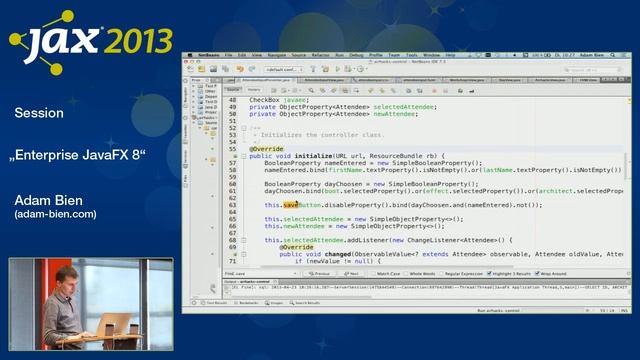The width and height of the screenshot is (640, 360).
Task: Click the Debug Project icon
Action: pos(348,69)
